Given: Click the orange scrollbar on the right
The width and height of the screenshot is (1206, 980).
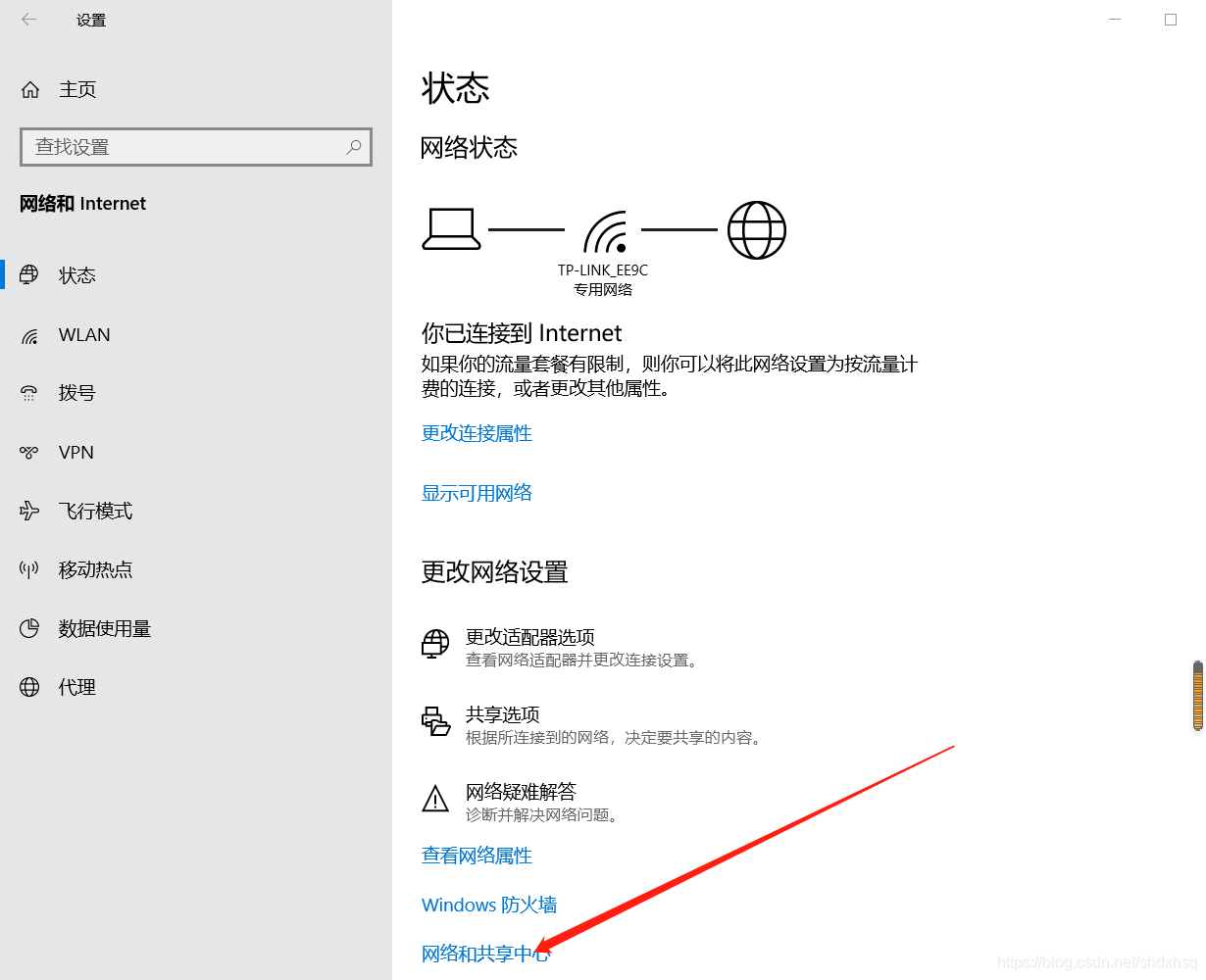Looking at the screenshot, I should tap(1198, 696).
